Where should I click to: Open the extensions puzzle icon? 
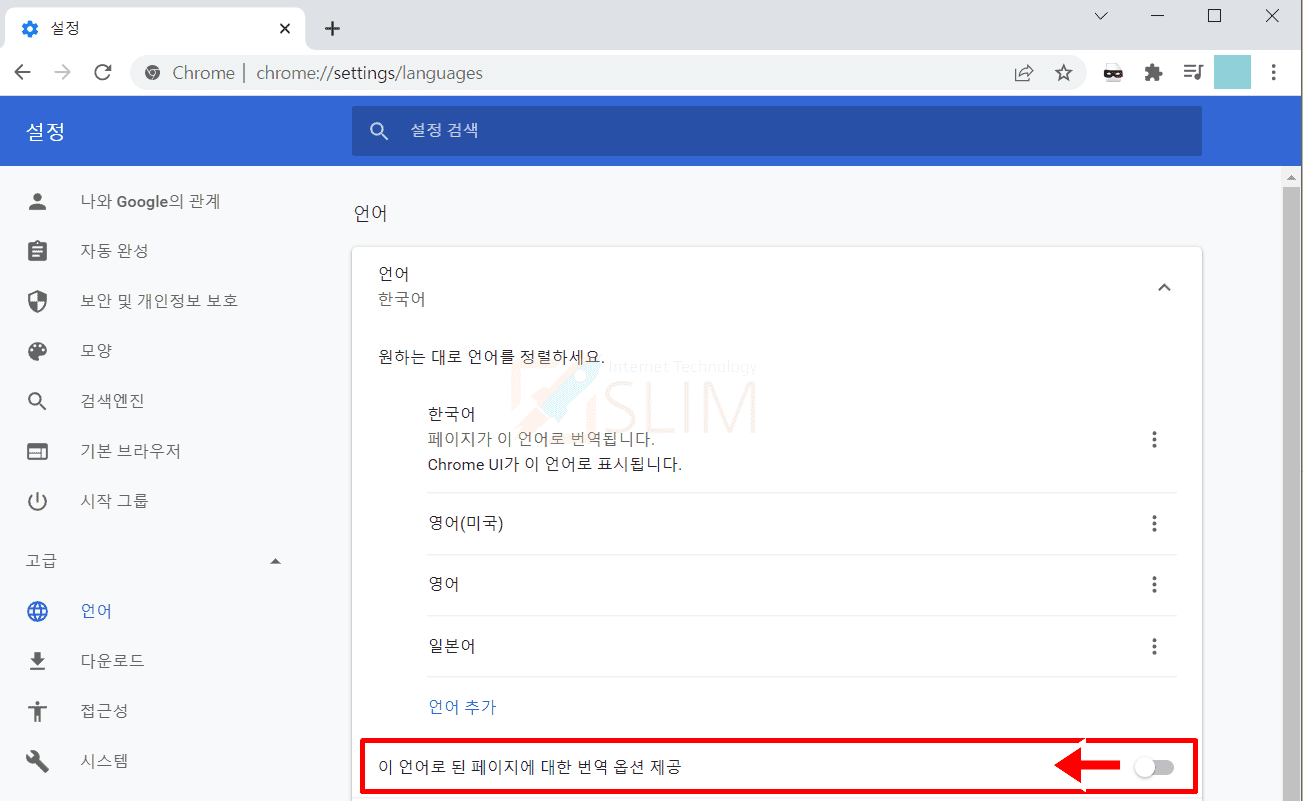tap(1153, 72)
